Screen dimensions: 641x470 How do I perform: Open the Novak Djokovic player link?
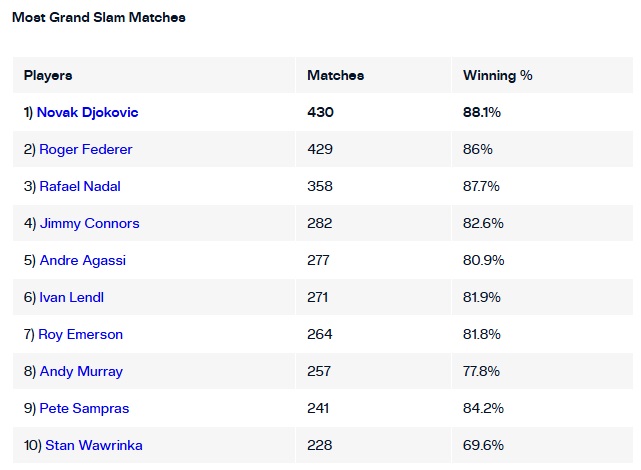87,112
